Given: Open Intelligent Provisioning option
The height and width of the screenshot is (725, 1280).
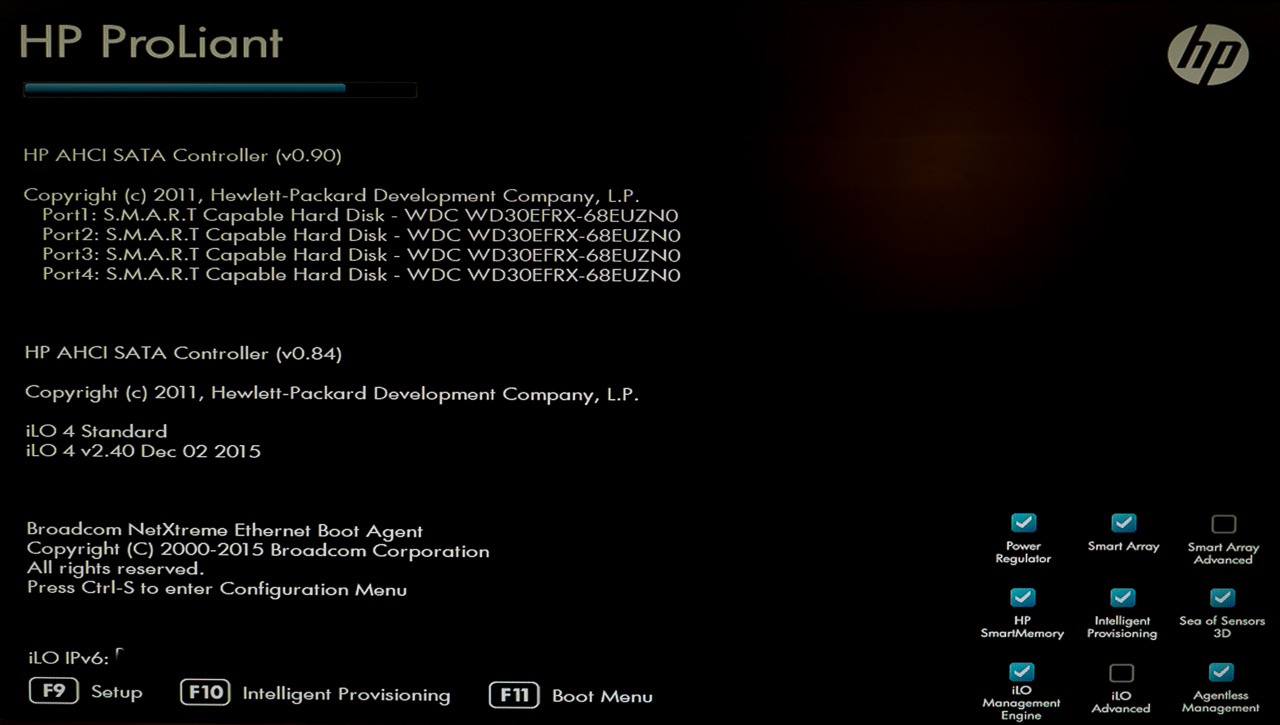Looking at the screenshot, I should click(346, 694).
